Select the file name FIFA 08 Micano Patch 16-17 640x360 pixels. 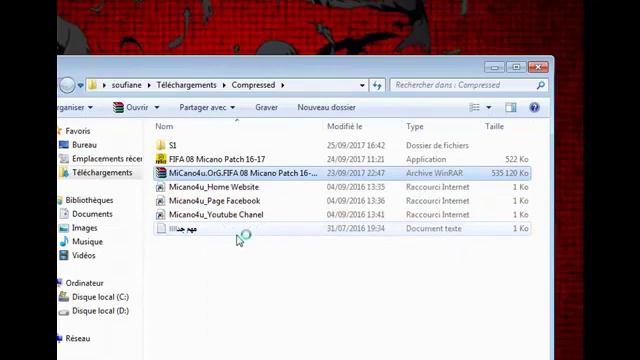pyautogui.click(x=217, y=159)
